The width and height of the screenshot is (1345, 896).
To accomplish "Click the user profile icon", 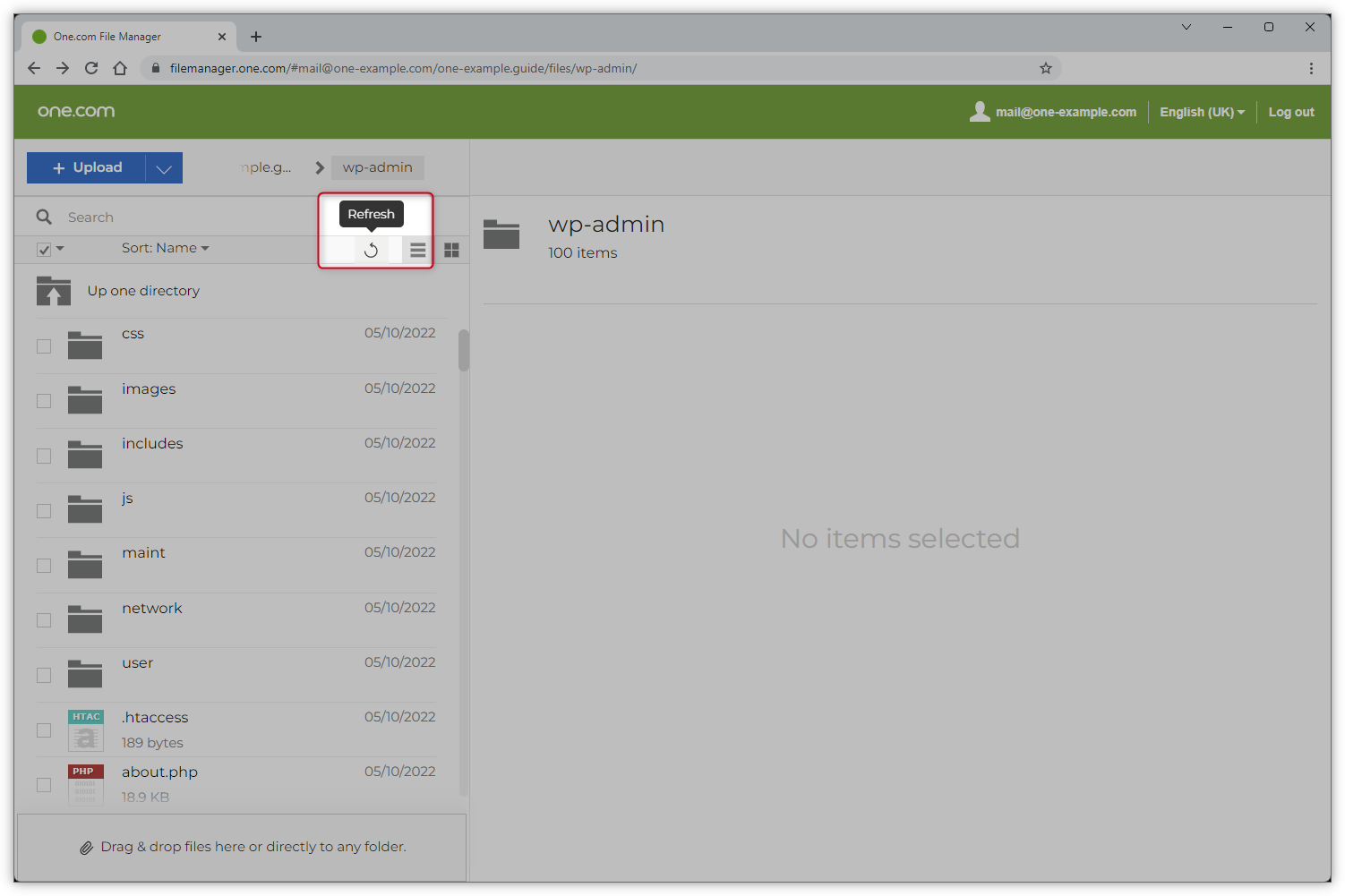I will [x=979, y=111].
